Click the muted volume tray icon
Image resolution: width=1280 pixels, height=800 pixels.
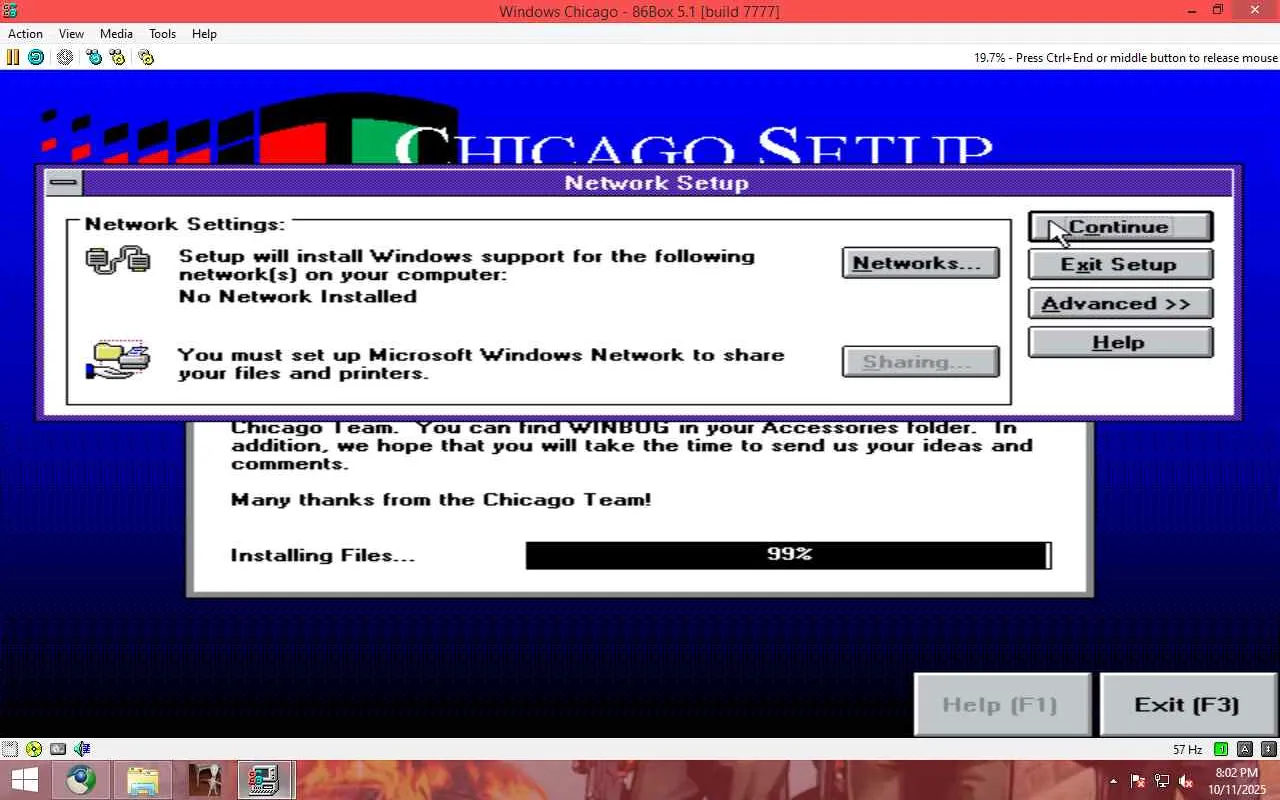click(1186, 781)
